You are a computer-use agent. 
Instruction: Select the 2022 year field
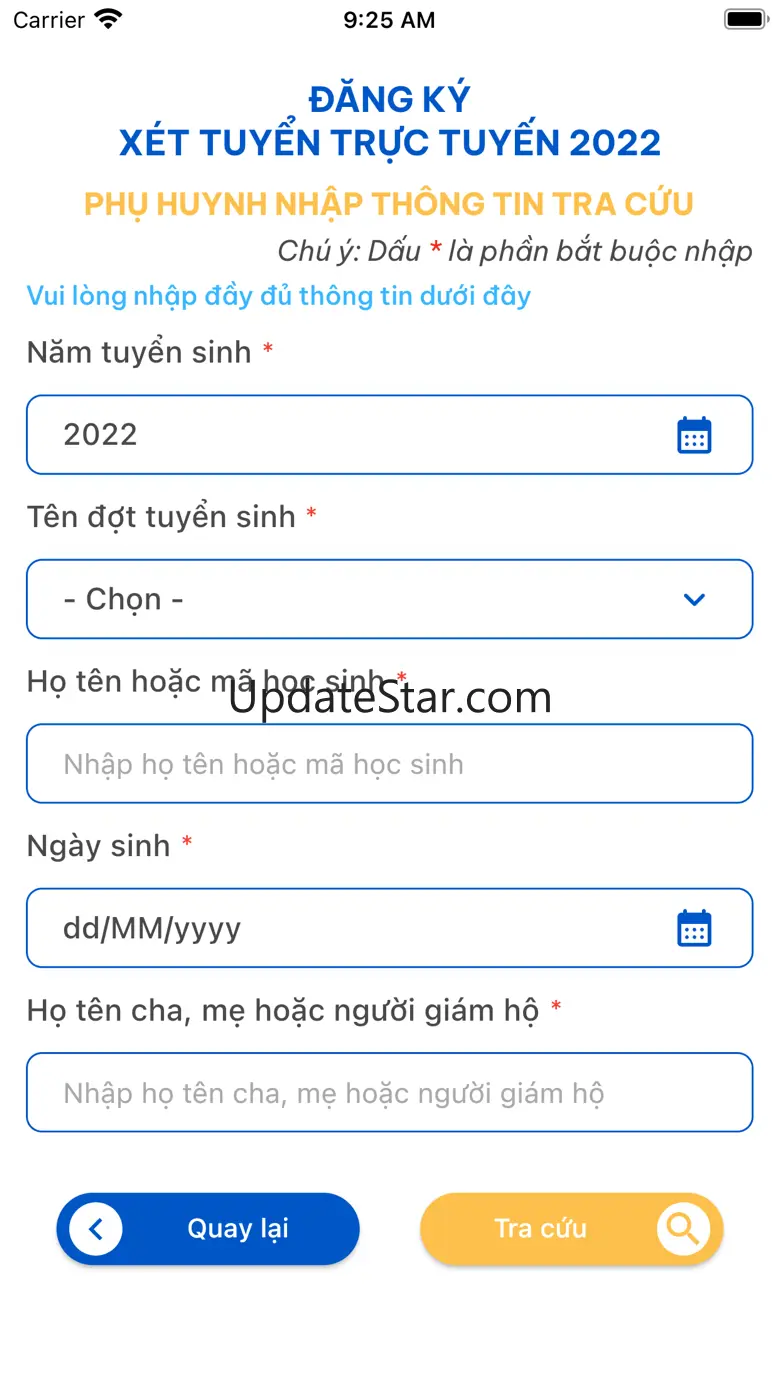pos(389,435)
